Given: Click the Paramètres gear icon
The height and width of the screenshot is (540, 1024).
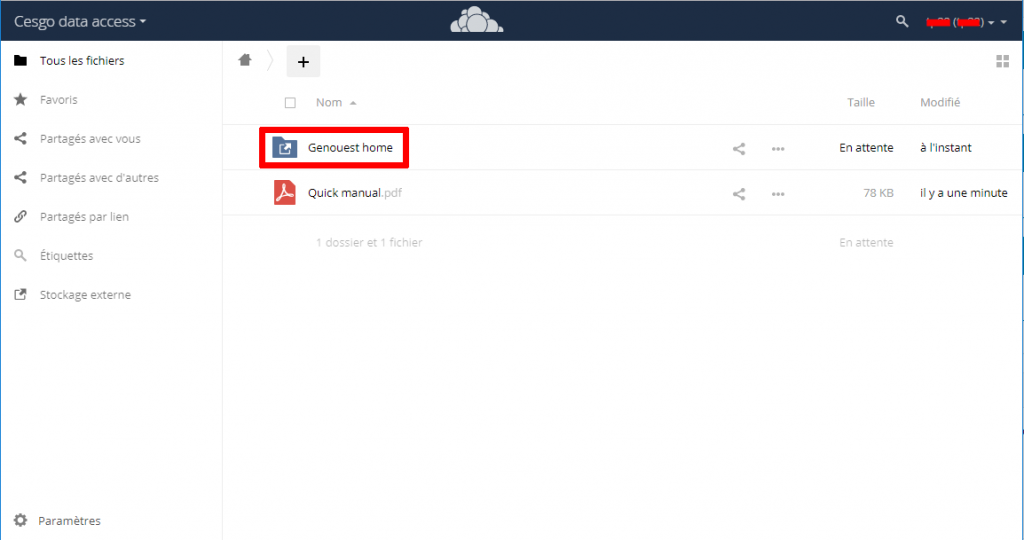Looking at the screenshot, I should (20, 520).
